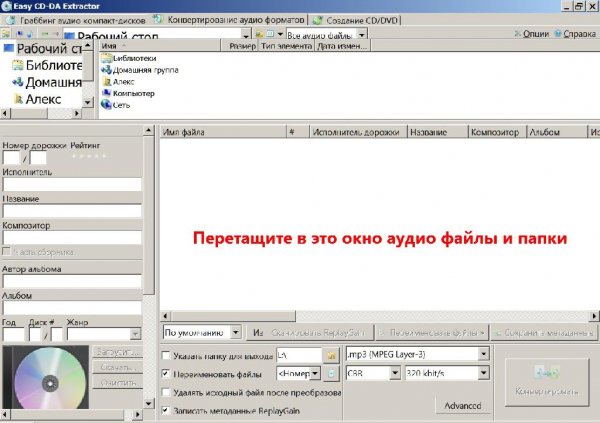Open the Создание CD/DVD tab
This screenshot has height=423, width=600.
click(355, 20)
